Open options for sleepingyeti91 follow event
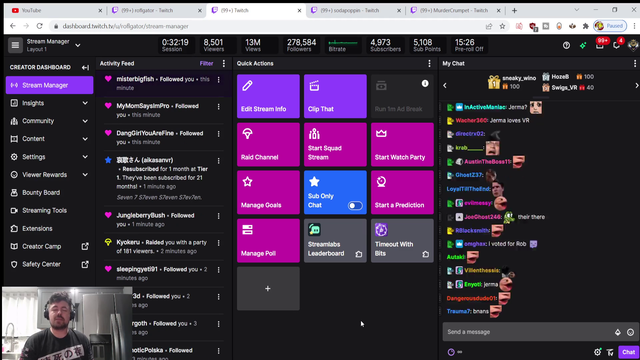The height and width of the screenshot is (360, 640). [x=219, y=270]
